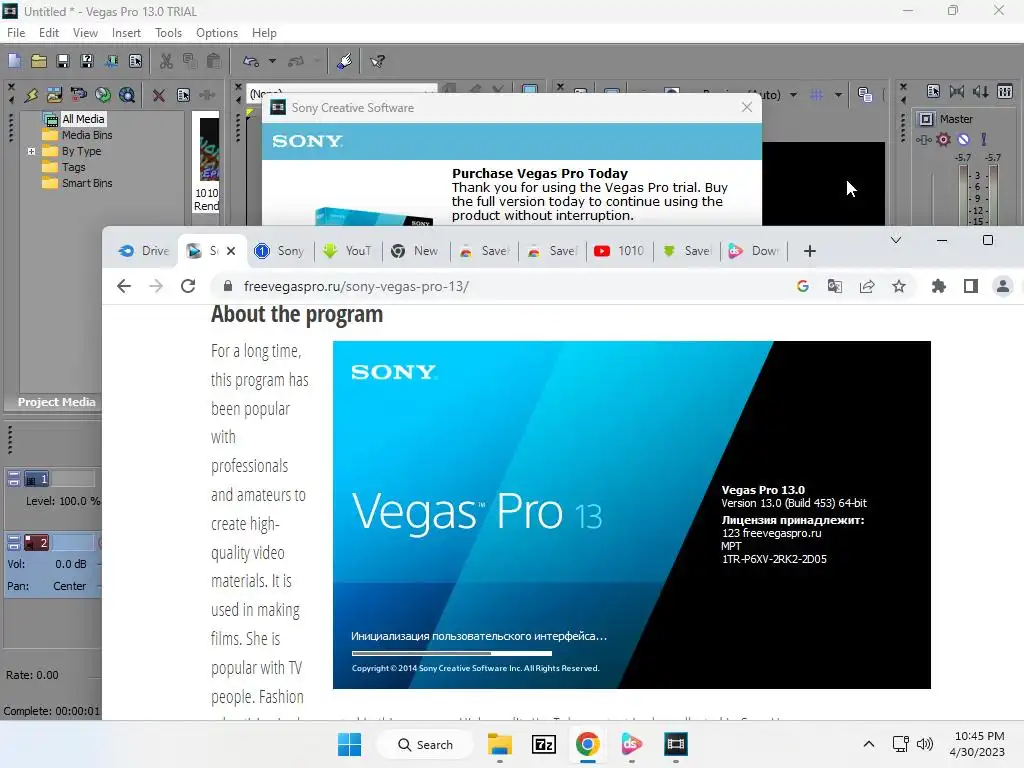The width and height of the screenshot is (1024, 768).
Task: Click Get Media from the Web icon
Action: pyautogui.click(x=127, y=95)
